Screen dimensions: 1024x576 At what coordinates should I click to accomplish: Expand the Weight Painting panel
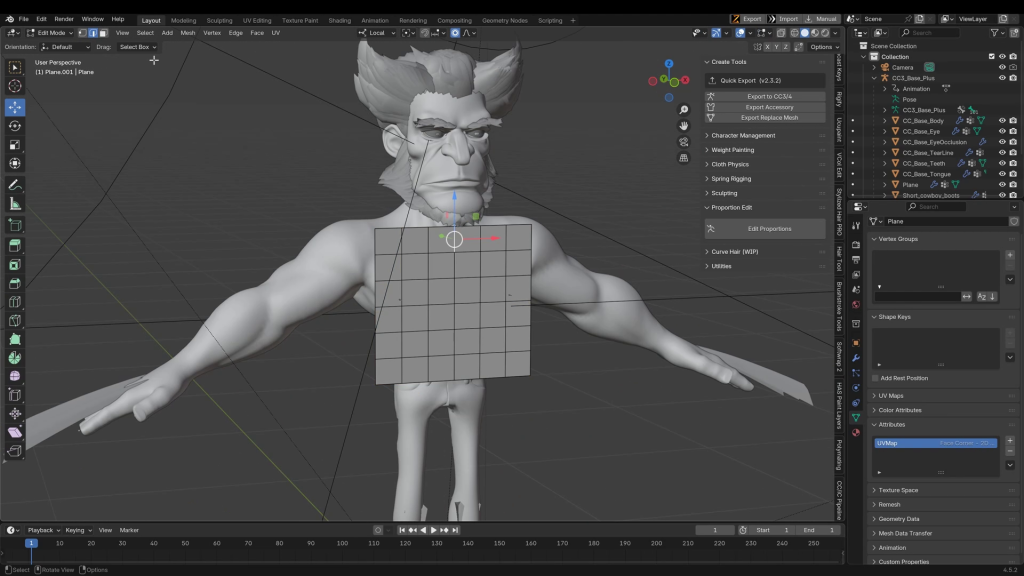(732, 150)
